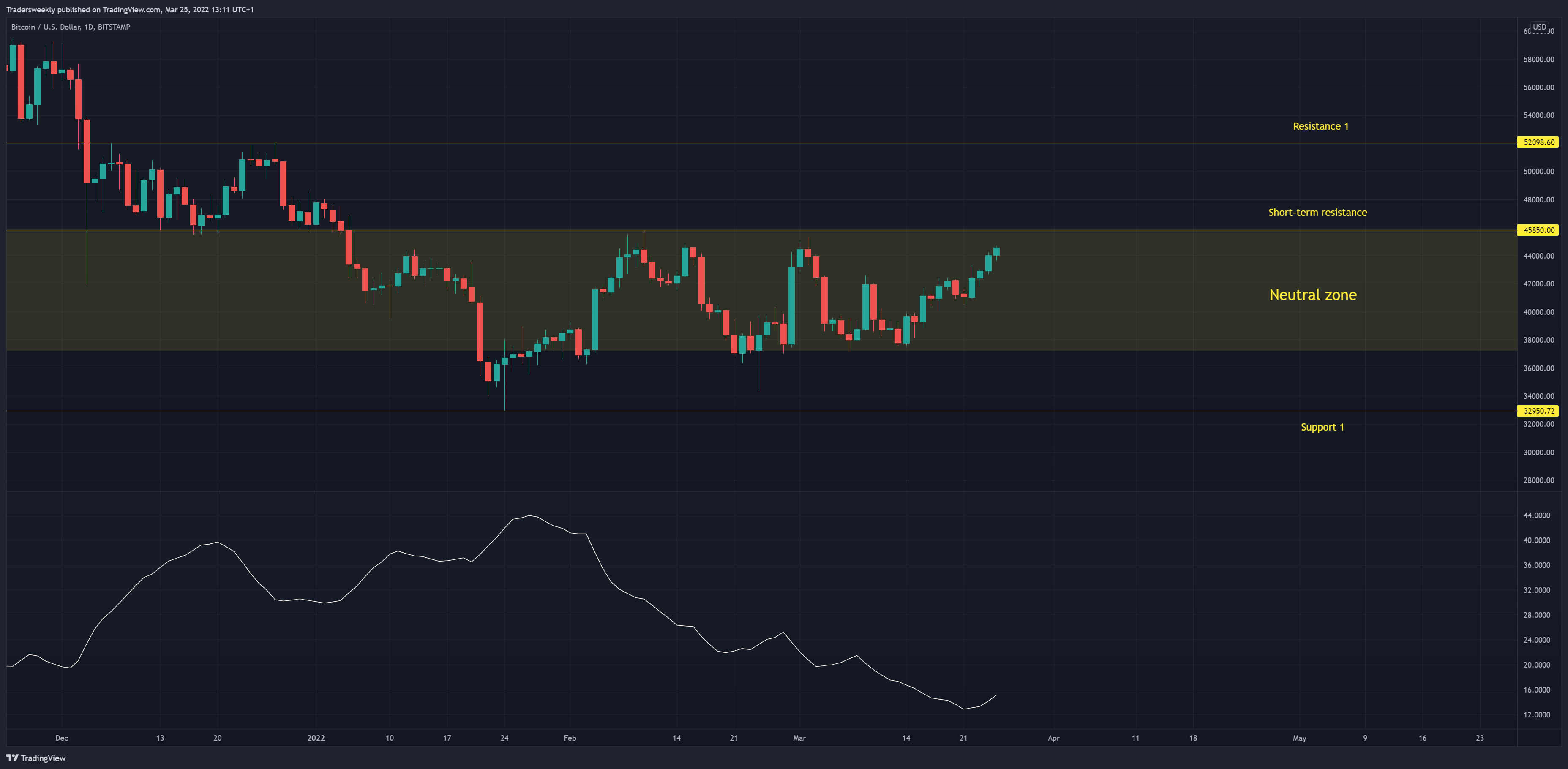Click the 45850.00 price label

pyautogui.click(x=1539, y=230)
